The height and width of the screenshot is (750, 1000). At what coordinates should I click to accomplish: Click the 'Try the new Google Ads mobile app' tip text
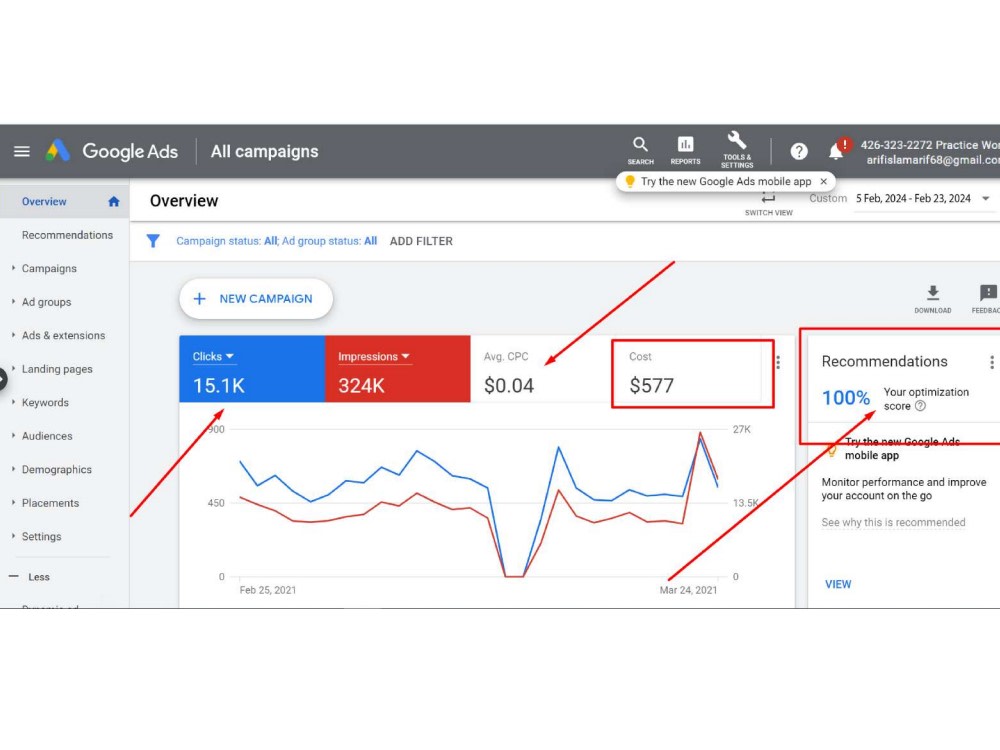tap(726, 181)
